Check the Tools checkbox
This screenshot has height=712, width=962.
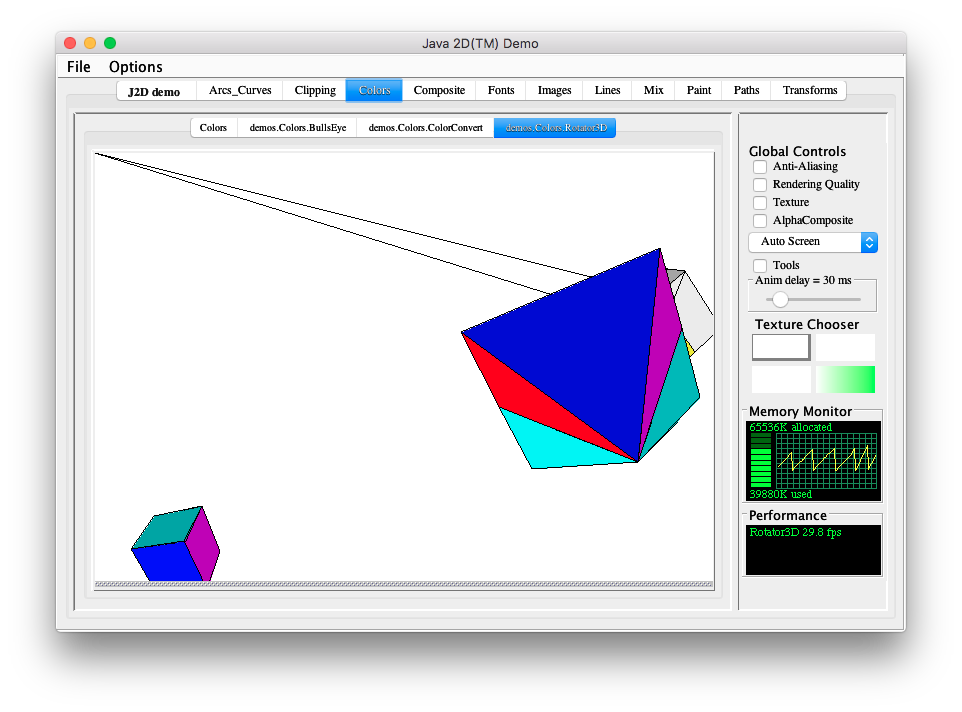760,266
